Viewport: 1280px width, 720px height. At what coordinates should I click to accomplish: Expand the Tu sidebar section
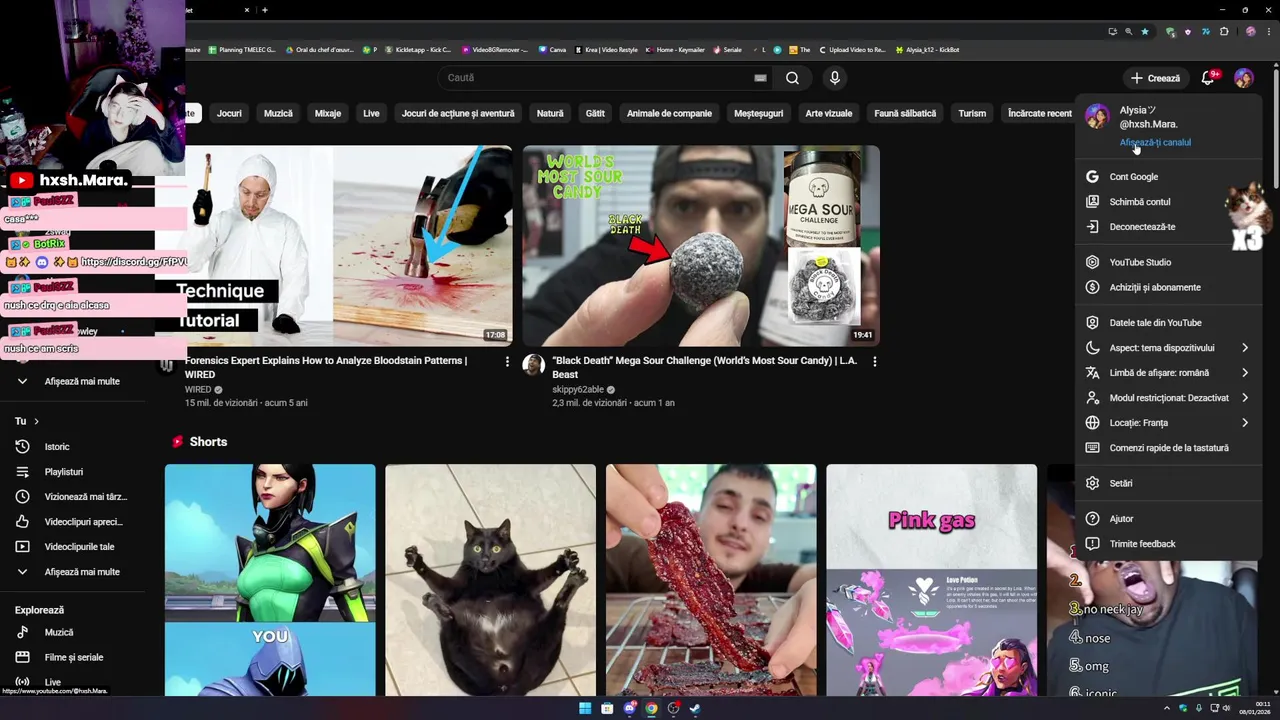tap(27, 421)
